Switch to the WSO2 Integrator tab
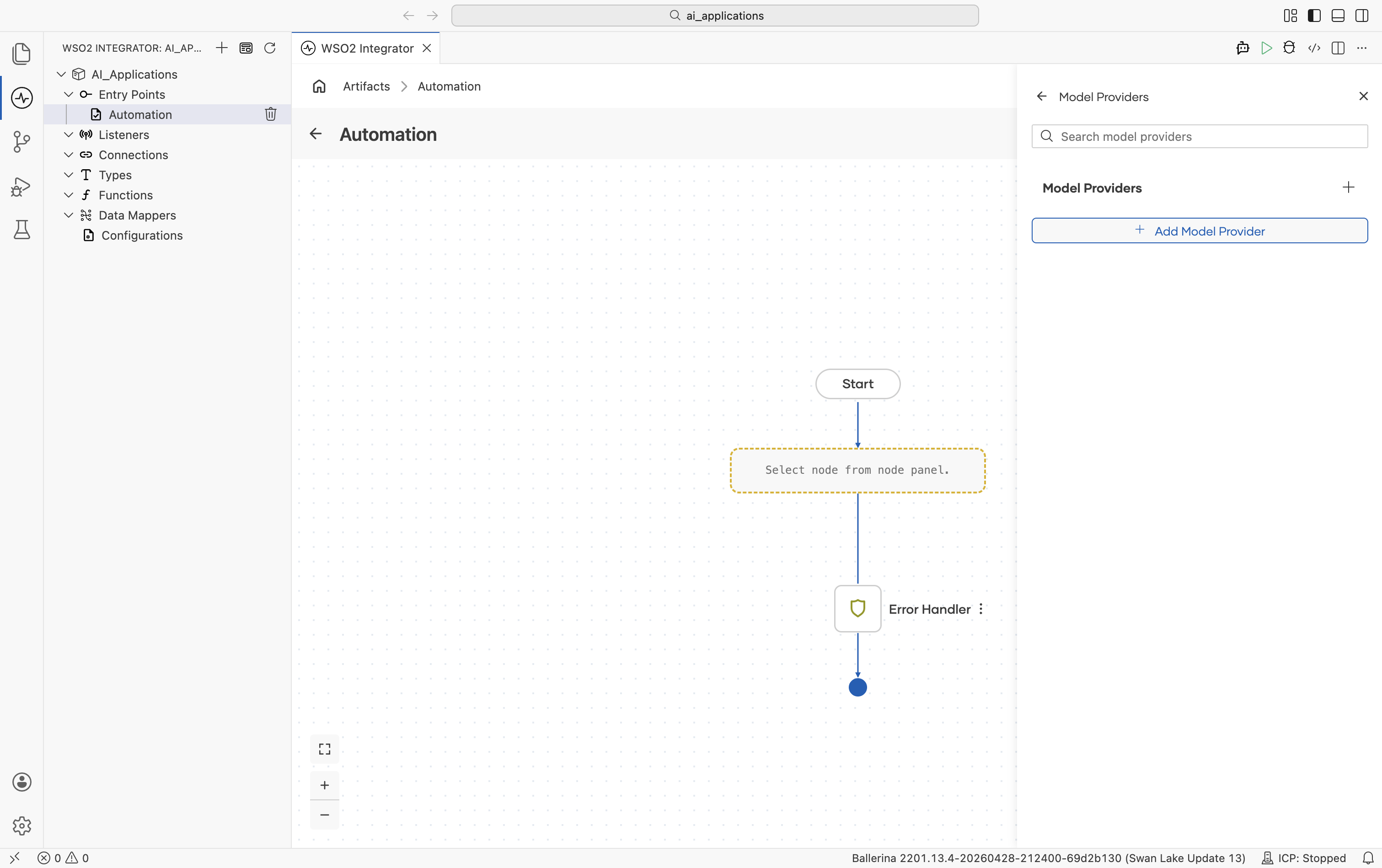The height and width of the screenshot is (868, 1382). [x=366, y=48]
